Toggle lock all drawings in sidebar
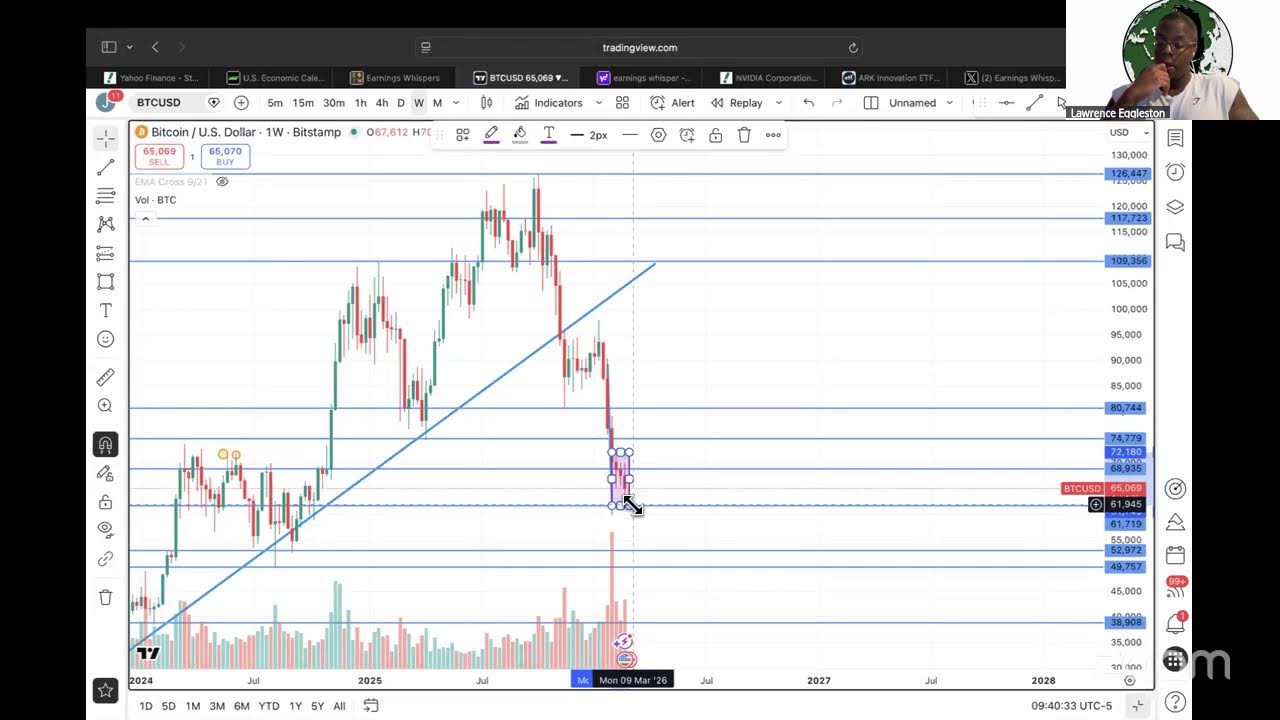This screenshot has height=720, width=1280. click(105, 502)
